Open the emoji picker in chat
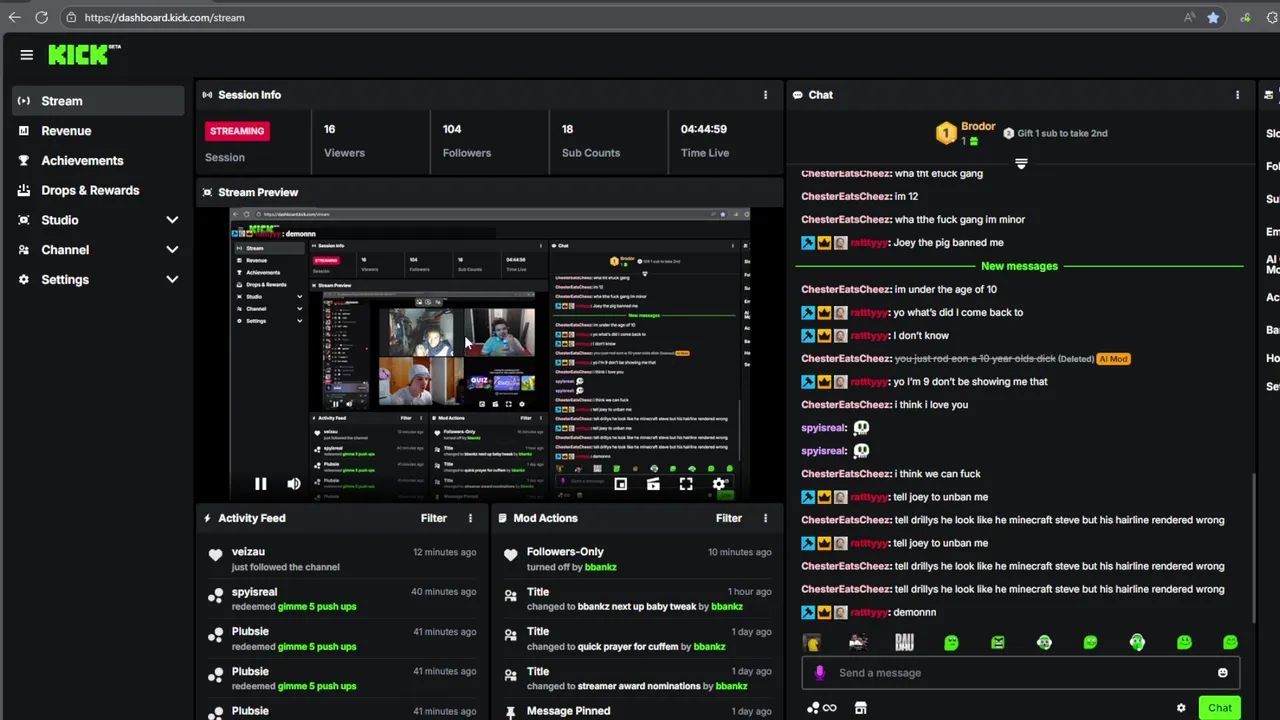The image size is (1280, 720). (x=1222, y=673)
